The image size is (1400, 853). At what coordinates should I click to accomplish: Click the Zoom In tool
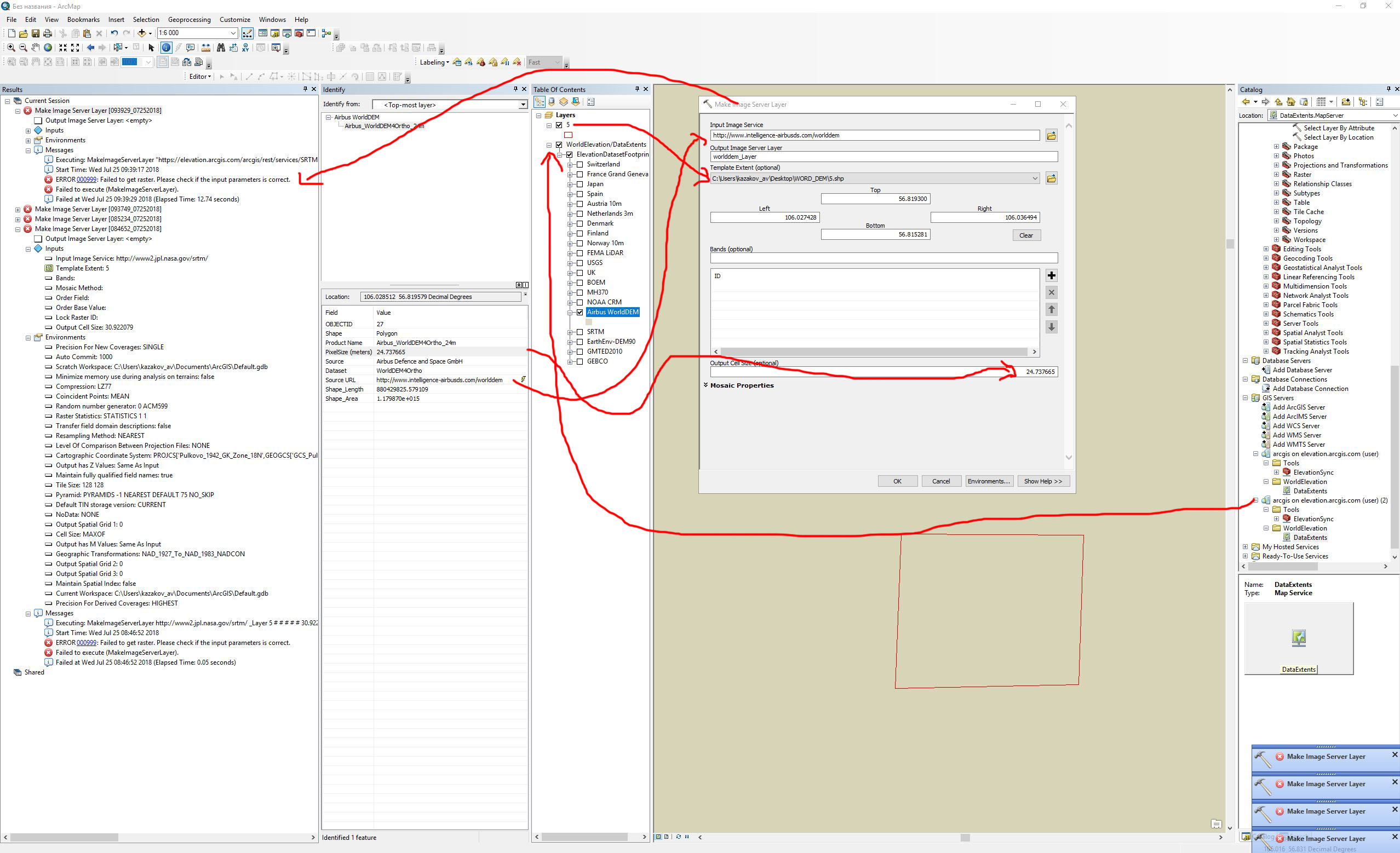pos(11,48)
